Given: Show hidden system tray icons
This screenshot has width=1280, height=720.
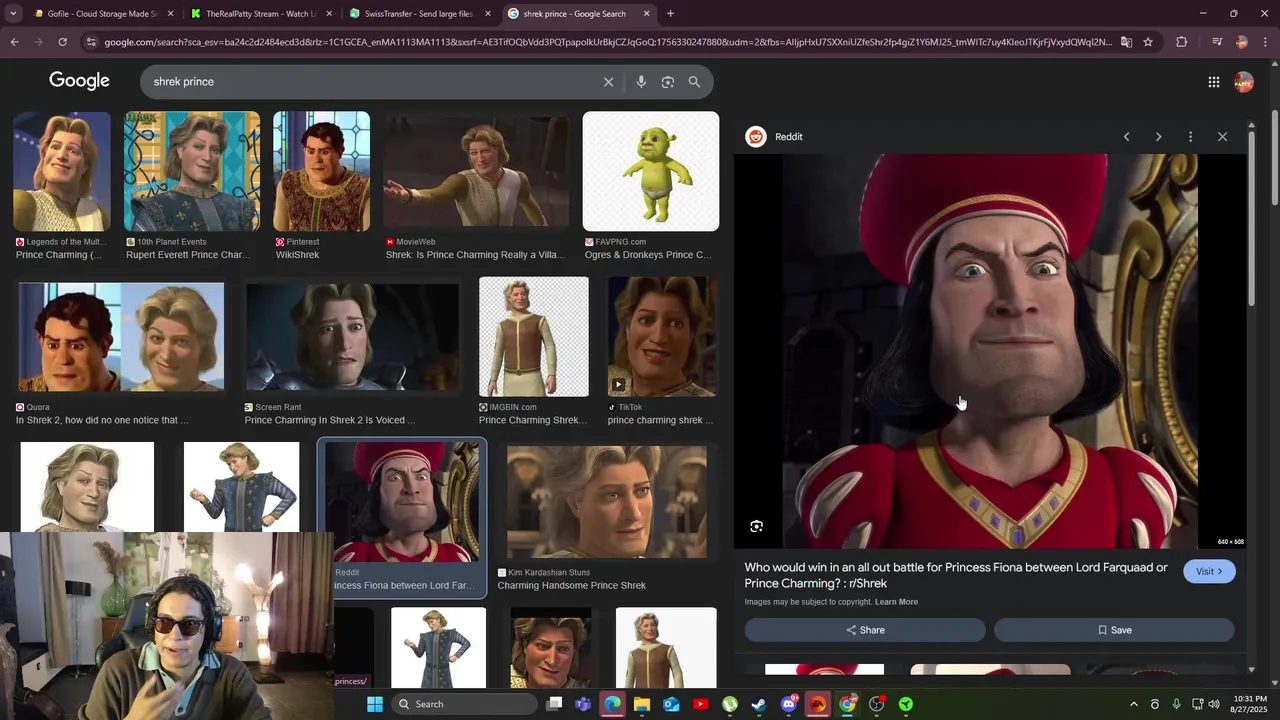Looking at the screenshot, I should pos(1133,704).
